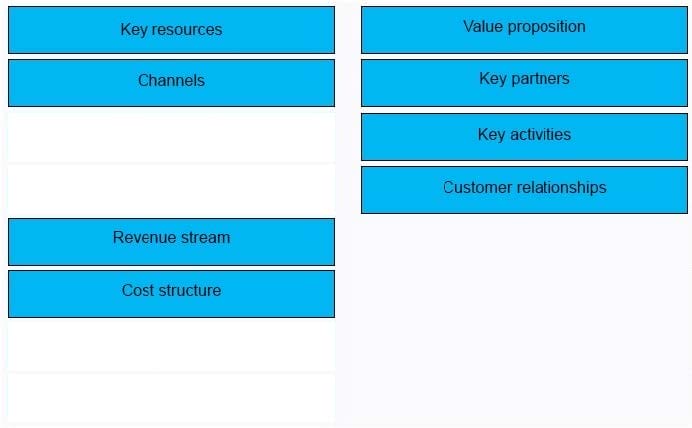The width and height of the screenshot is (692, 428).
Task: Click the Key activities box
Action: pyautogui.click(x=524, y=137)
